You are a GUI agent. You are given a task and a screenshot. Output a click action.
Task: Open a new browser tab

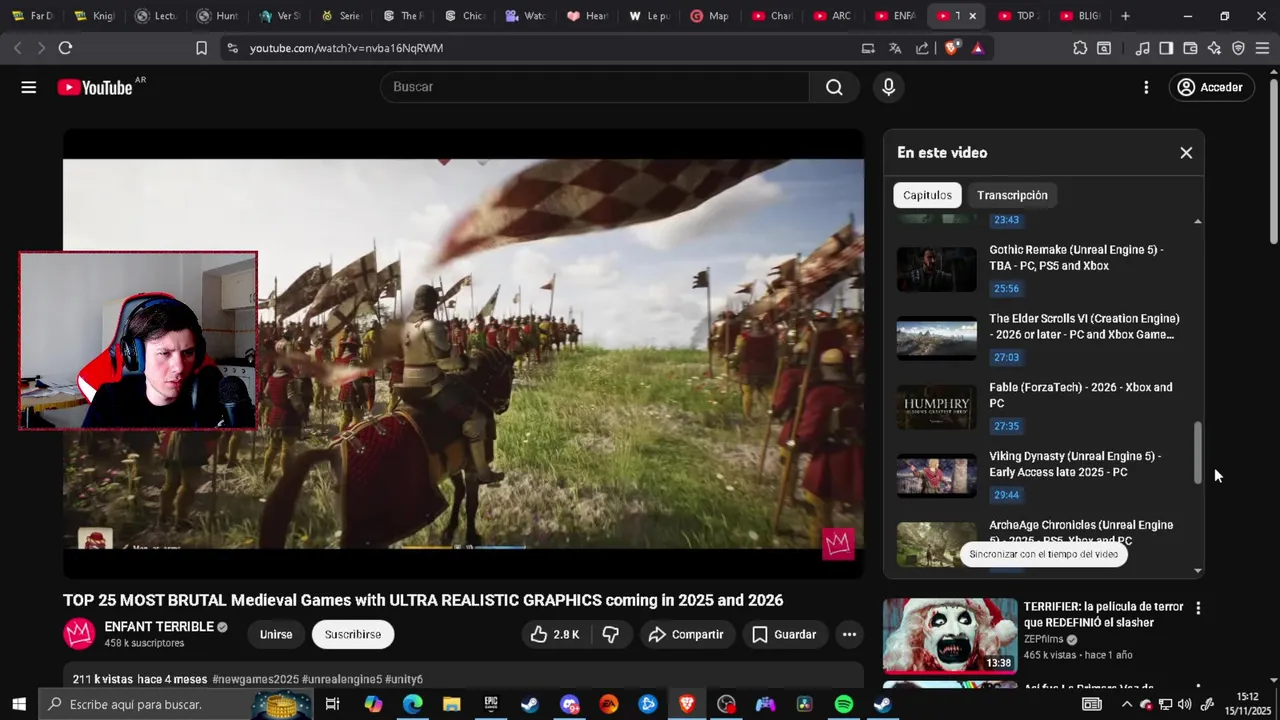[1125, 16]
